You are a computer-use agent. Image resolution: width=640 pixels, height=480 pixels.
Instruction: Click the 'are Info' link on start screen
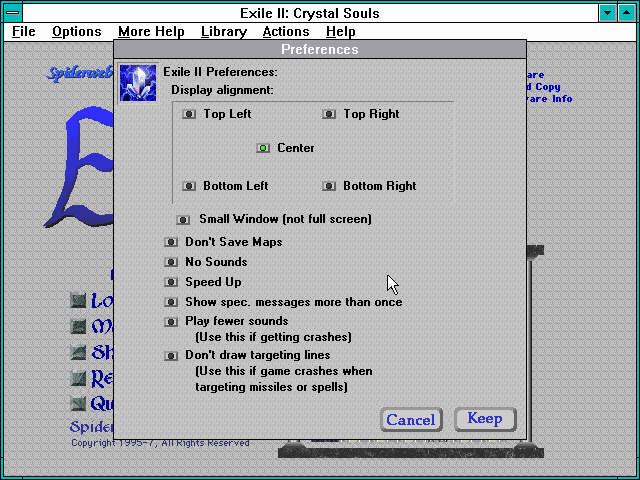point(549,98)
